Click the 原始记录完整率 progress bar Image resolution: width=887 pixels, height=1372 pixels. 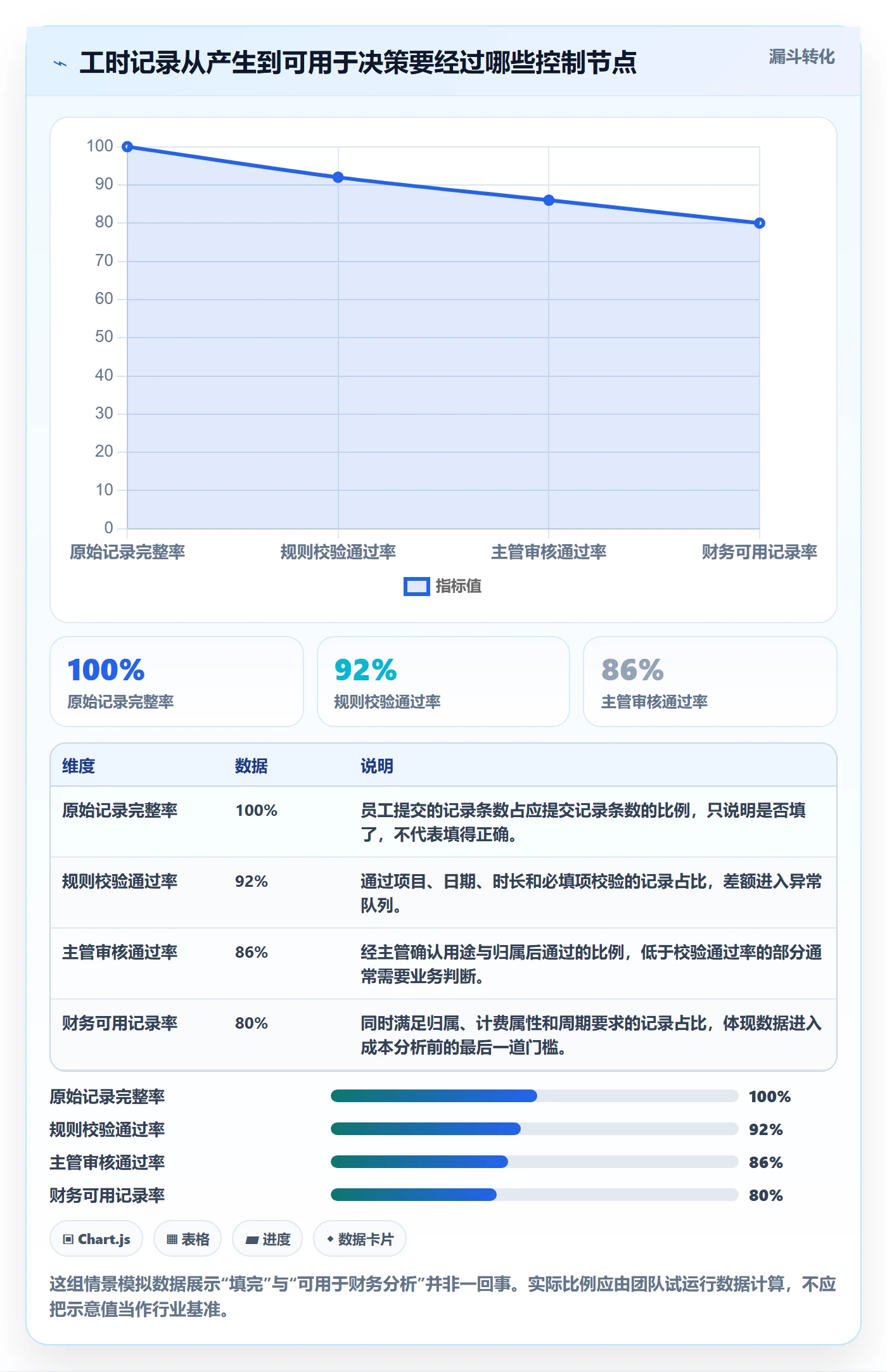pyautogui.click(x=534, y=1096)
